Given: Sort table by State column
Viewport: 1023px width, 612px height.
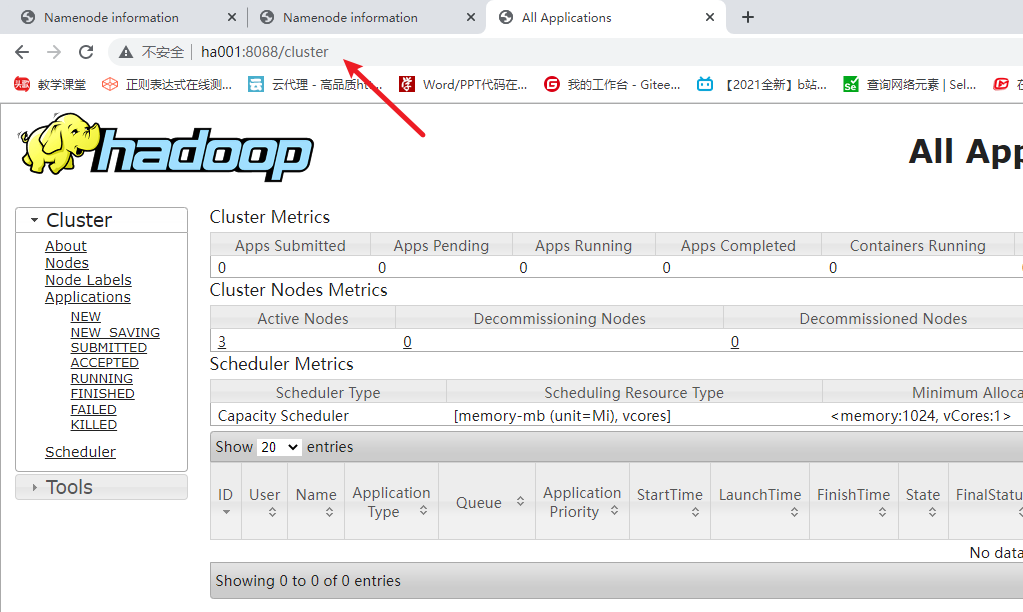Looking at the screenshot, I should pos(923,501).
